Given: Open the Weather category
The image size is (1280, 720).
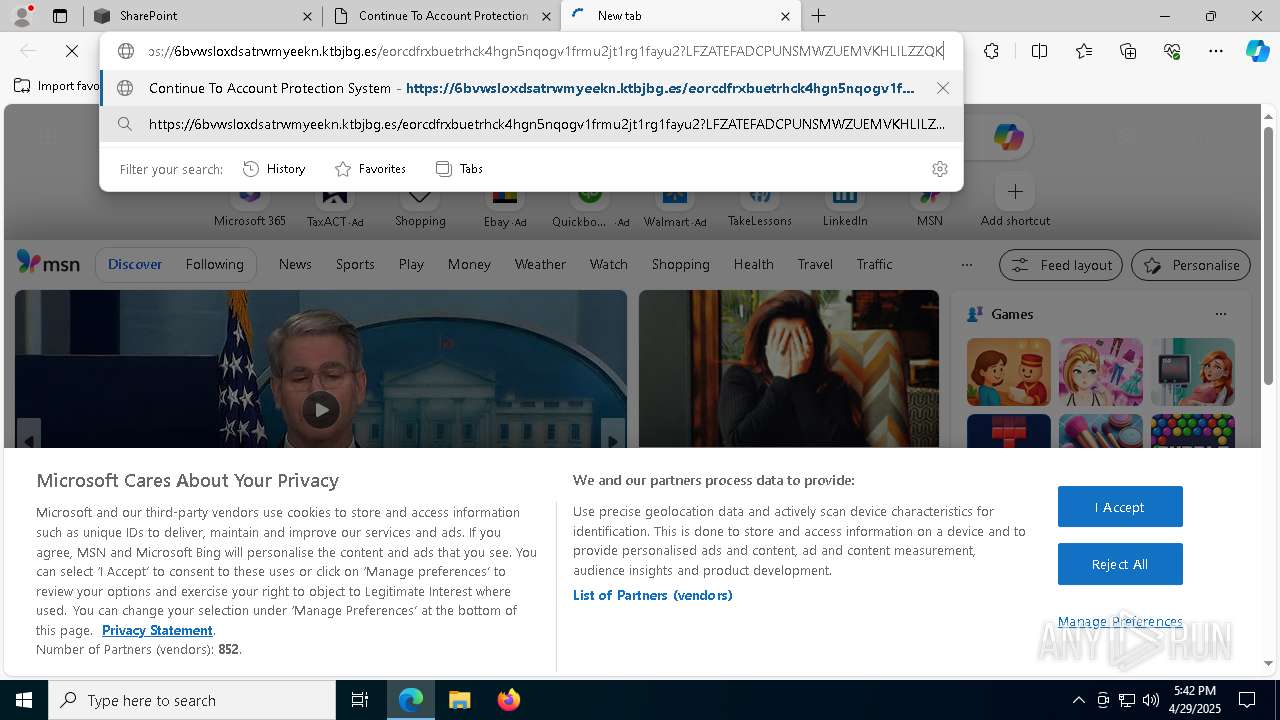Looking at the screenshot, I should point(540,264).
